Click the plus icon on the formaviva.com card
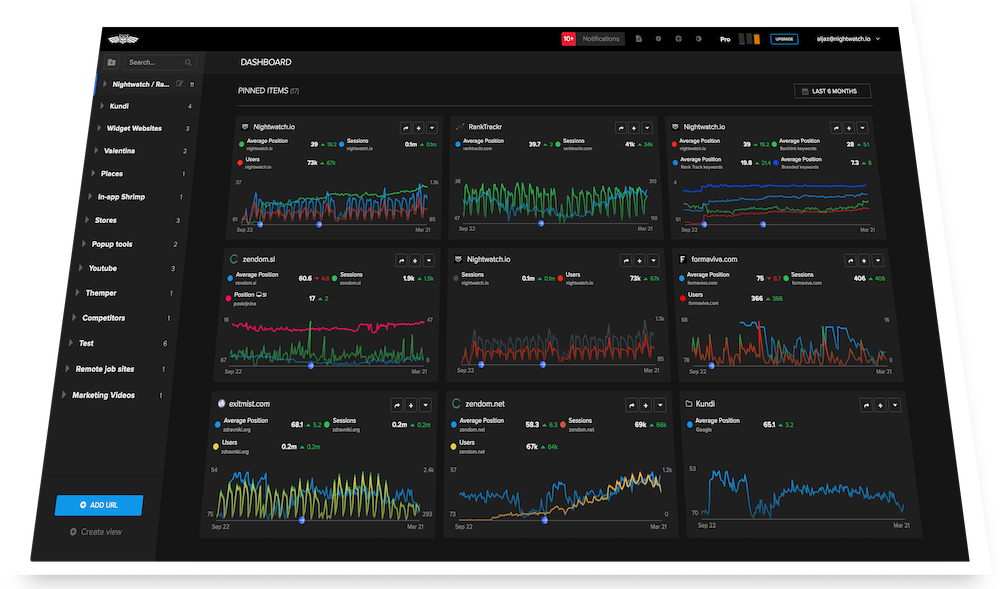 click(864, 260)
